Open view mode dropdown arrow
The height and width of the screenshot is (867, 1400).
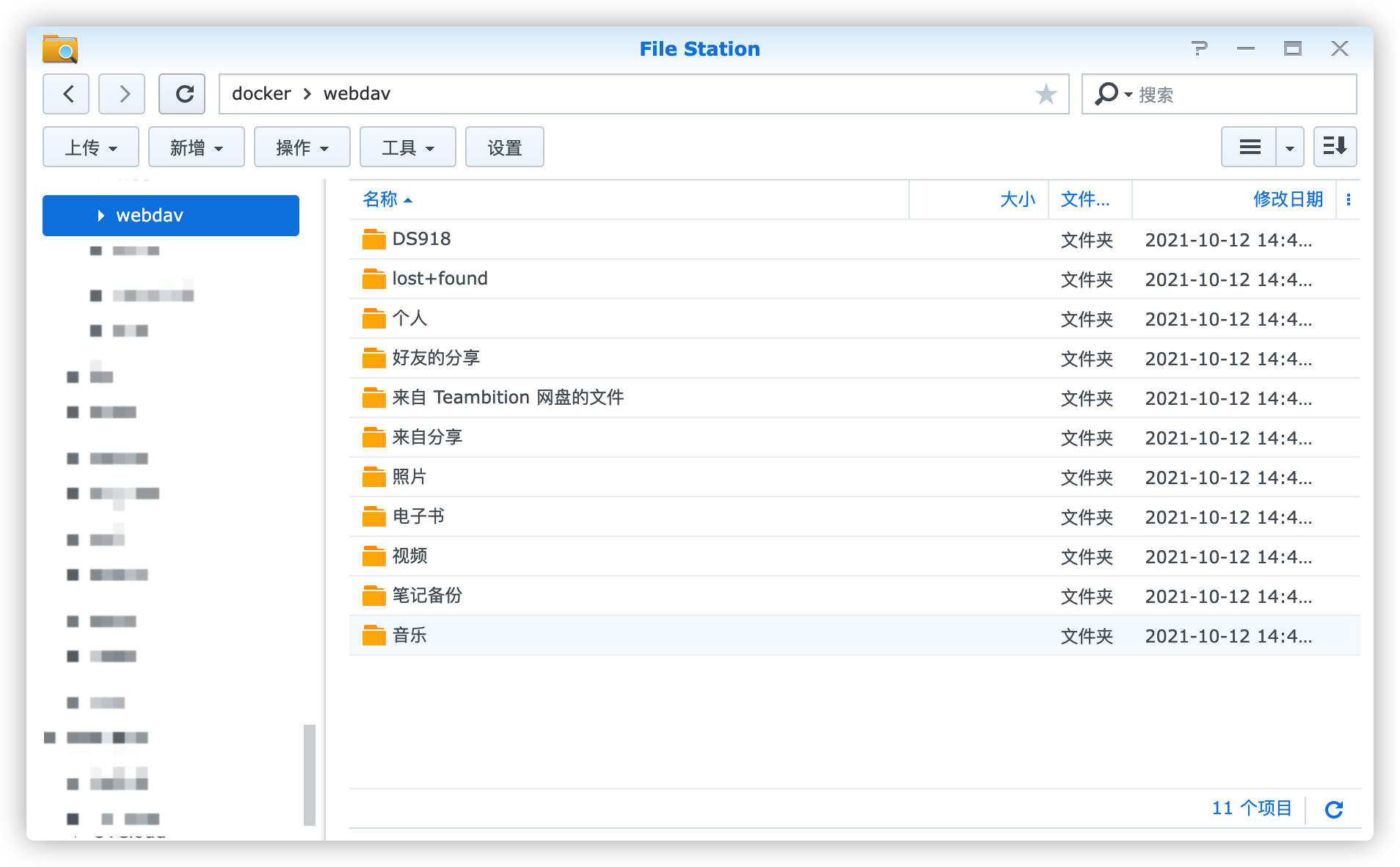pyautogui.click(x=1290, y=147)
